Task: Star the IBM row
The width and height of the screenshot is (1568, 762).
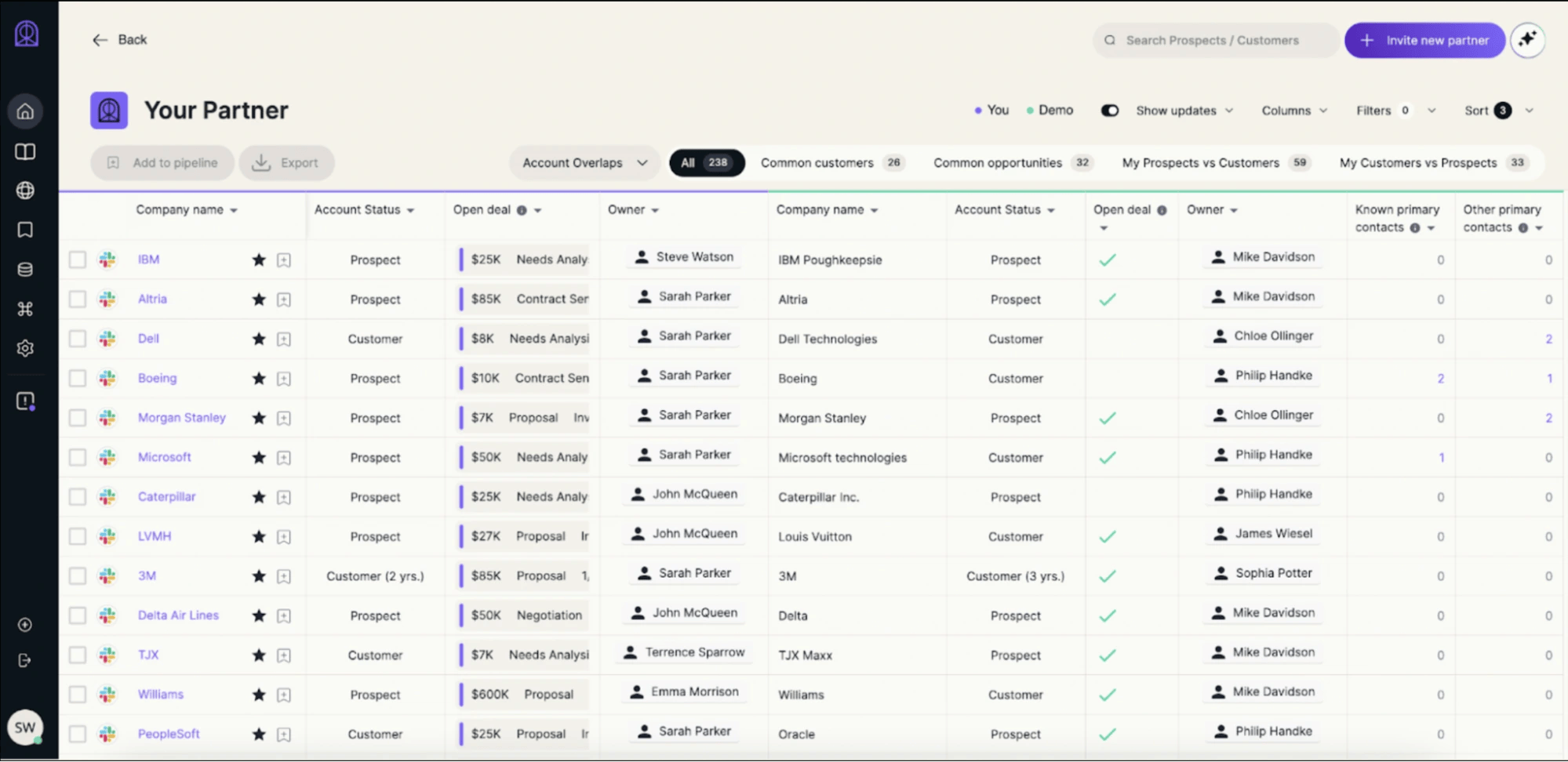Action: [258, 259]
